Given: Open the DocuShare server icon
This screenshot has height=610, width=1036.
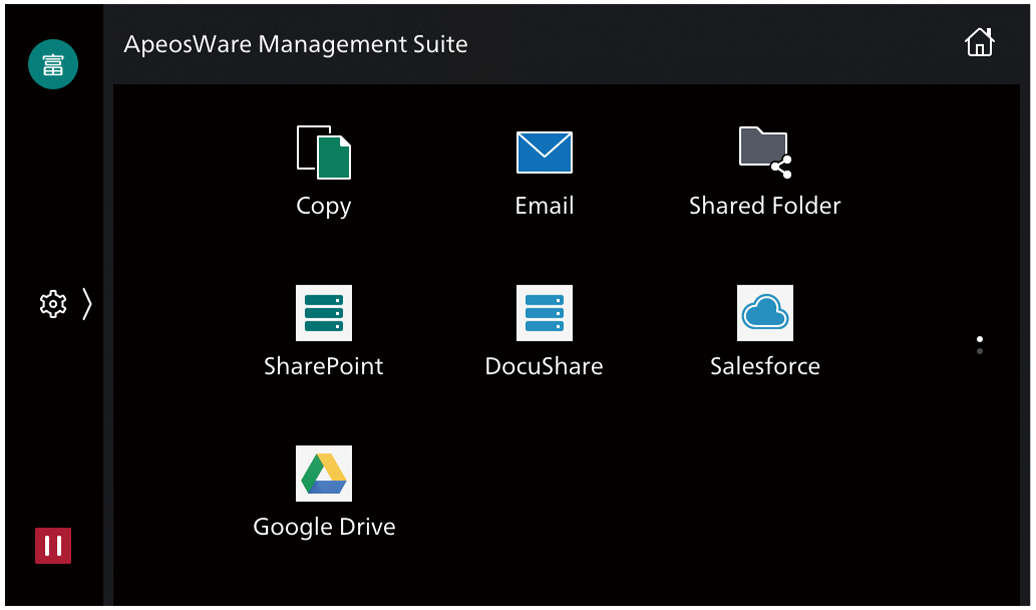Looking at the screenshot, I should click(544, 313).
